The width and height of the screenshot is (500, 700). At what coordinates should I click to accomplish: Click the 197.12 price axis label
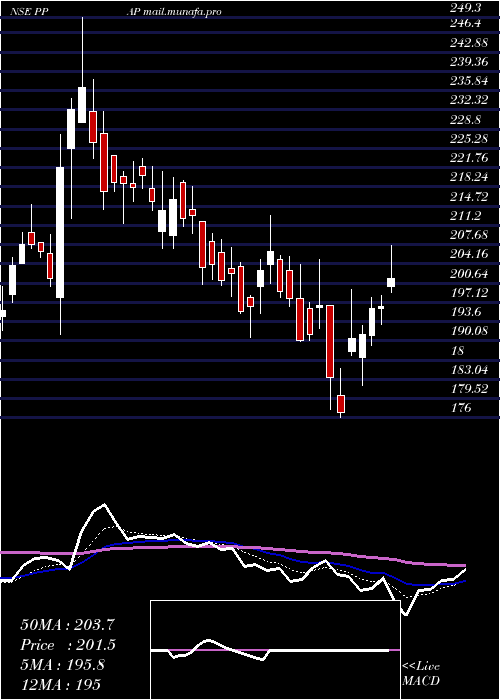(x=469, y=292)
